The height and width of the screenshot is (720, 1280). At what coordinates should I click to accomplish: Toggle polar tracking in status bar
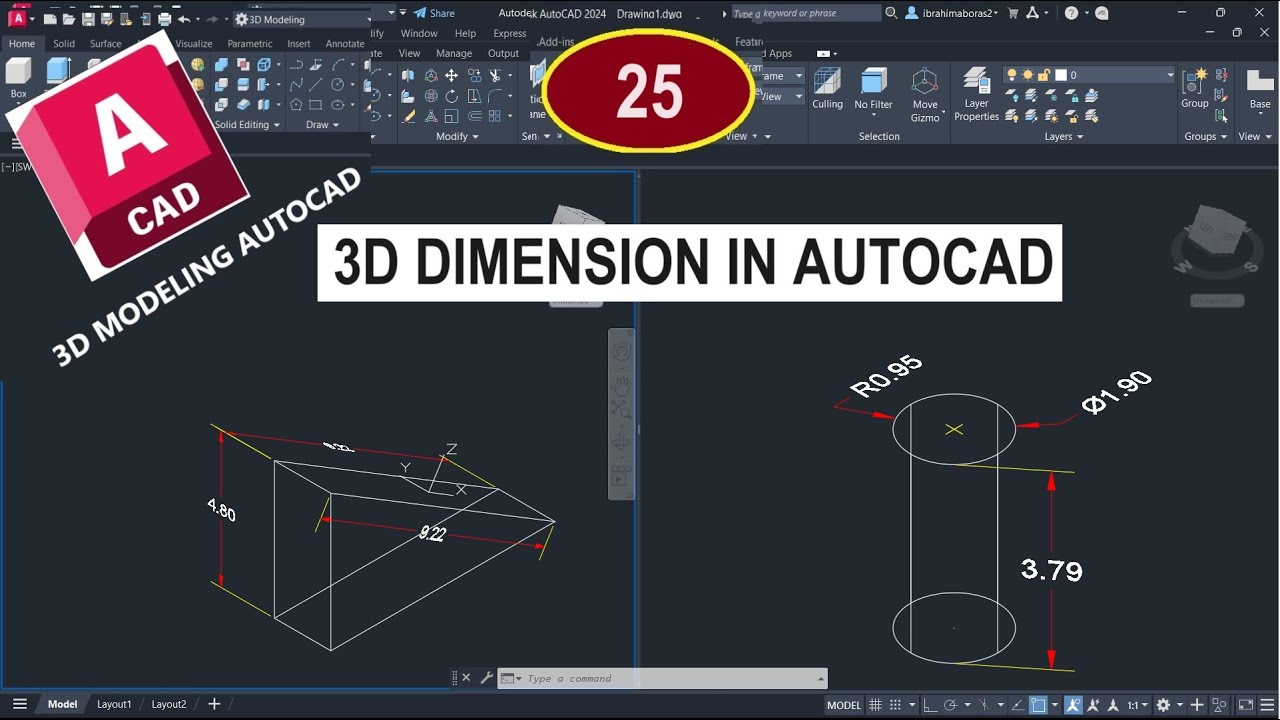(x=950, y=705)
